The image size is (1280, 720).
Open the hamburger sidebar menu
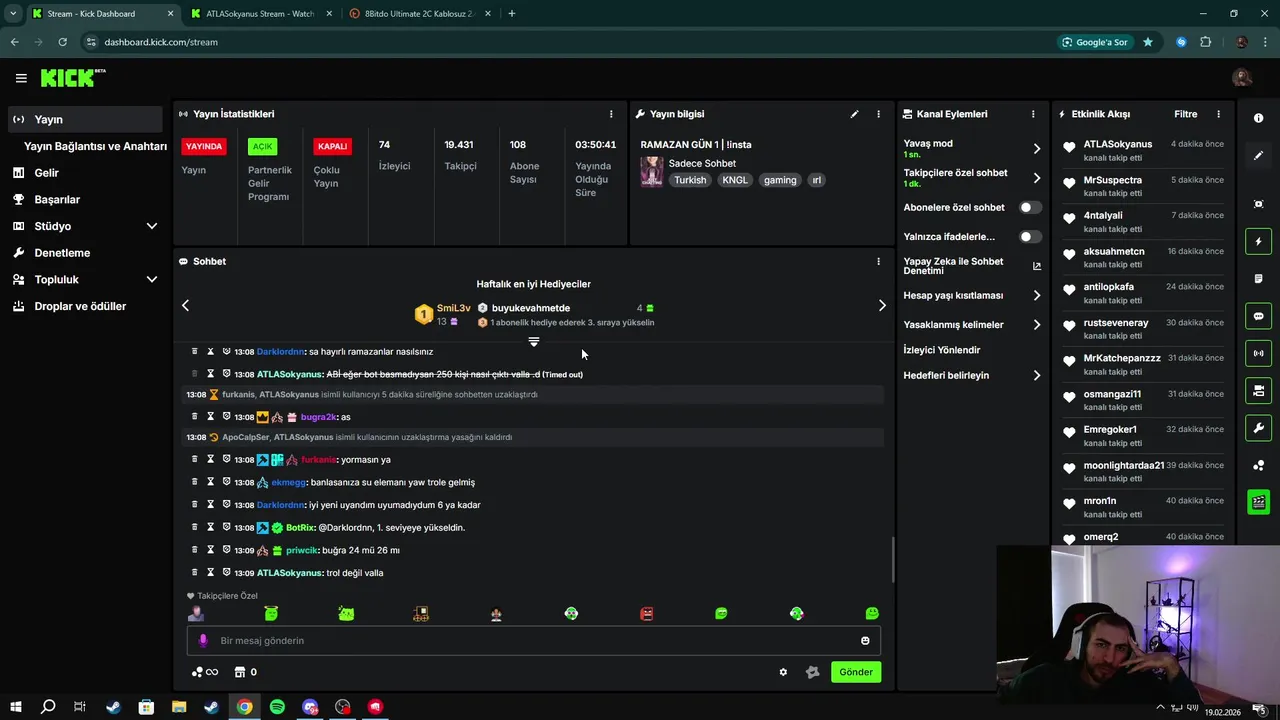(21, 78)
